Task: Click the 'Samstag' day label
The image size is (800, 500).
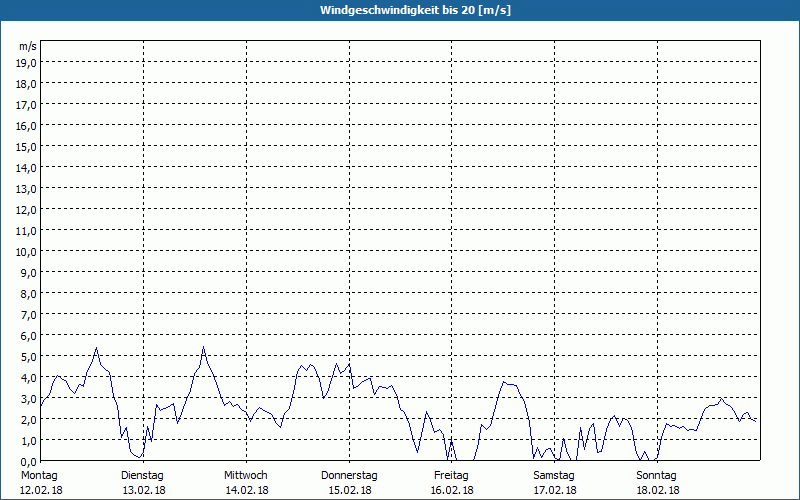Action: tap(554, 476)
